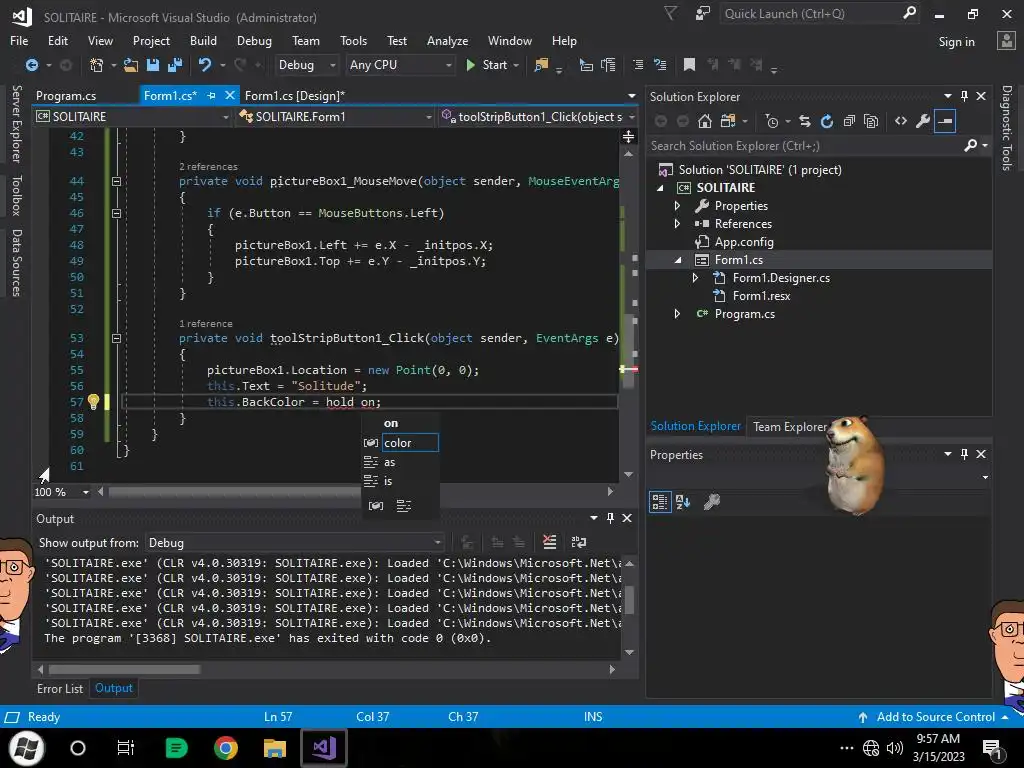
Task: Toggle Word Wrap icon in Output panel
Action: [x=579, y=542]
